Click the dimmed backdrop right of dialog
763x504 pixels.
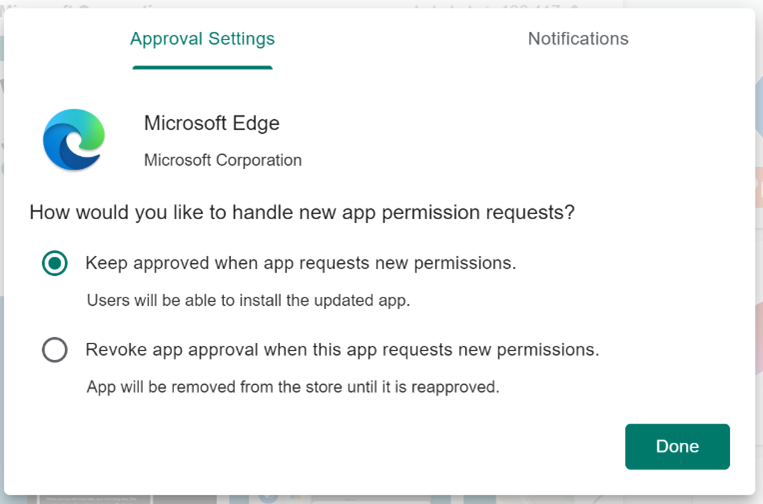[x=759, y=243]
